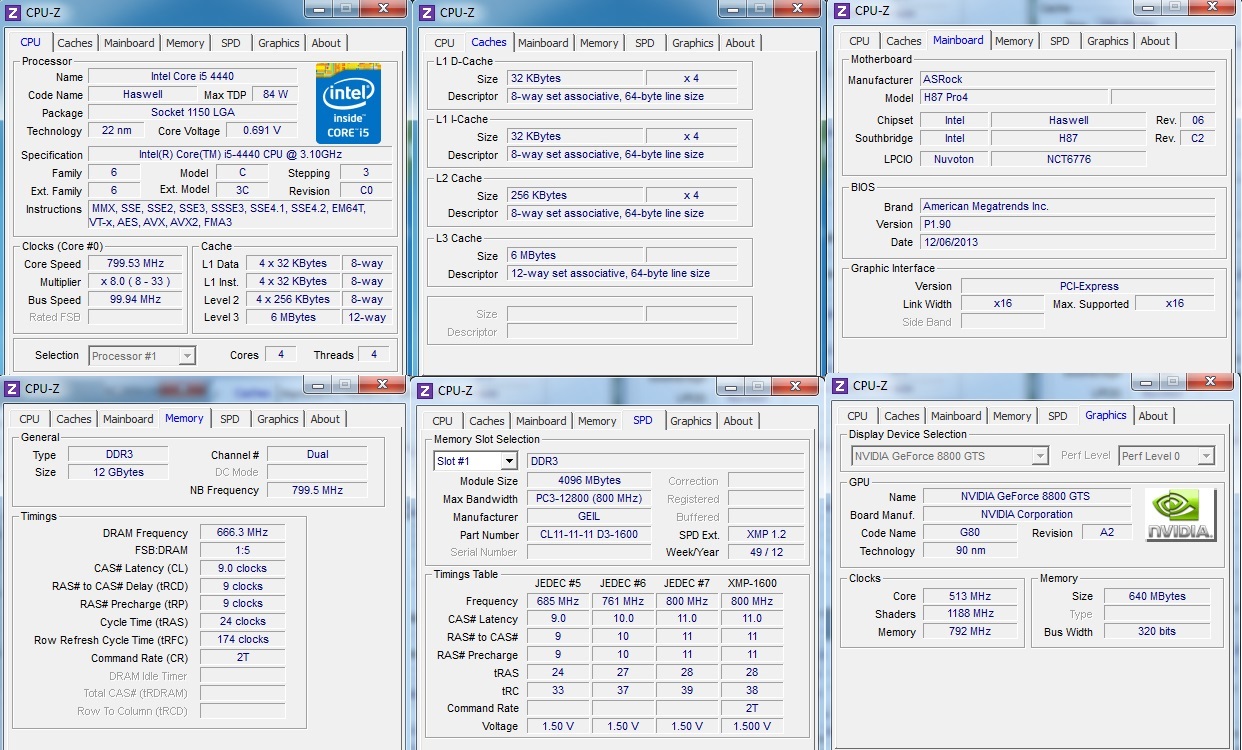Click the '12-way set associative' L3 descriptor
1242x750 pixels.
(623, 274)
